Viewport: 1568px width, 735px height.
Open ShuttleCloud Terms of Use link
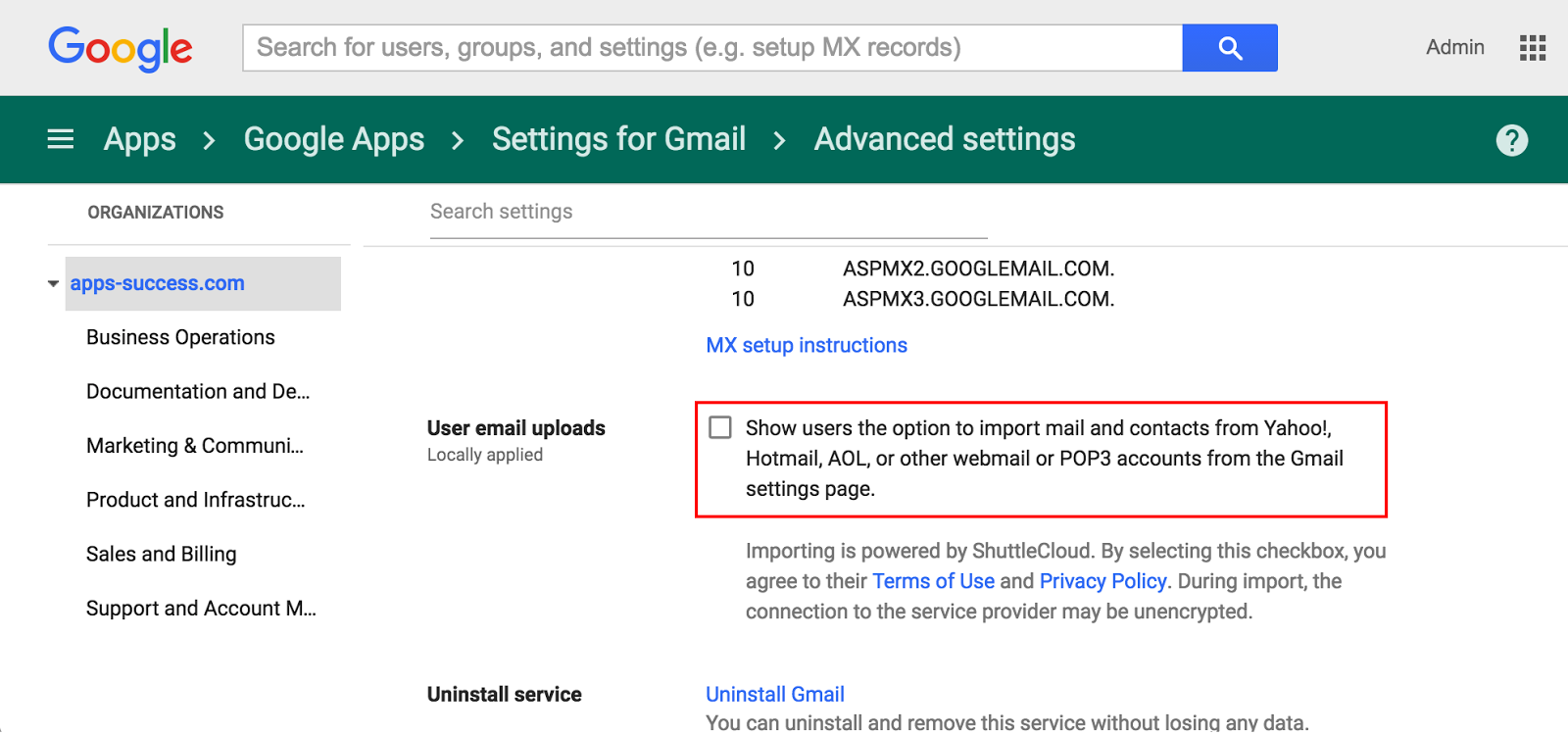point(934,581)
